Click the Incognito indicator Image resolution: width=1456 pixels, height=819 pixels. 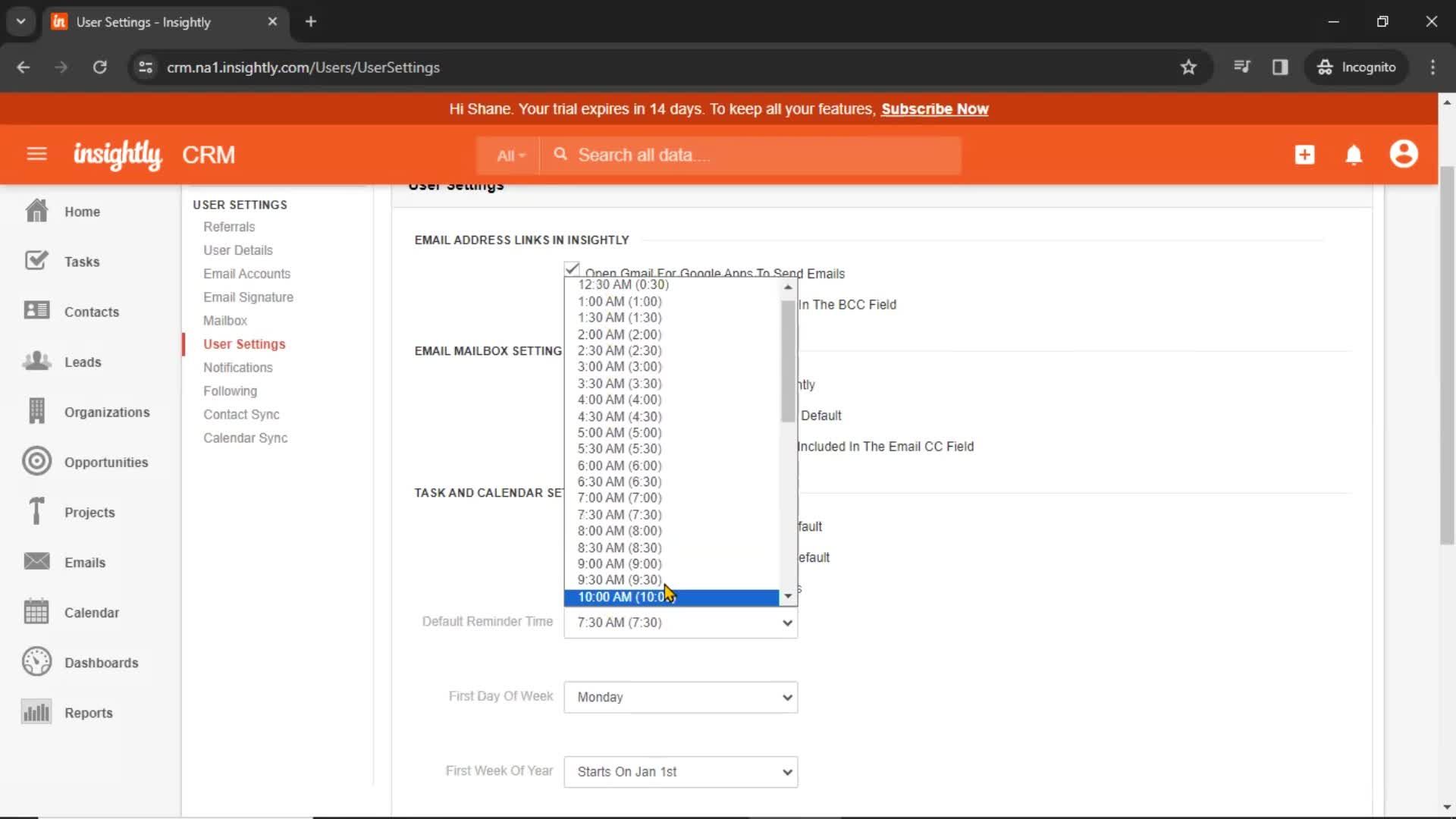1356,67
